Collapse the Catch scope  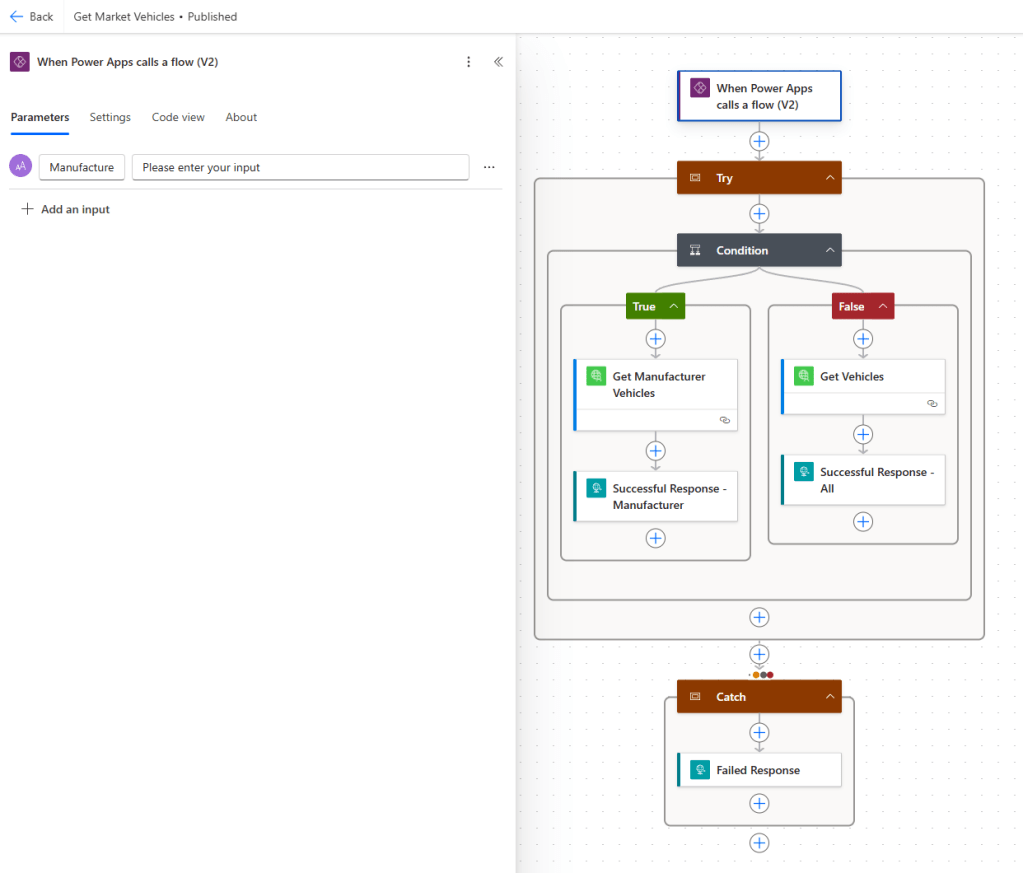click(829, 697)
